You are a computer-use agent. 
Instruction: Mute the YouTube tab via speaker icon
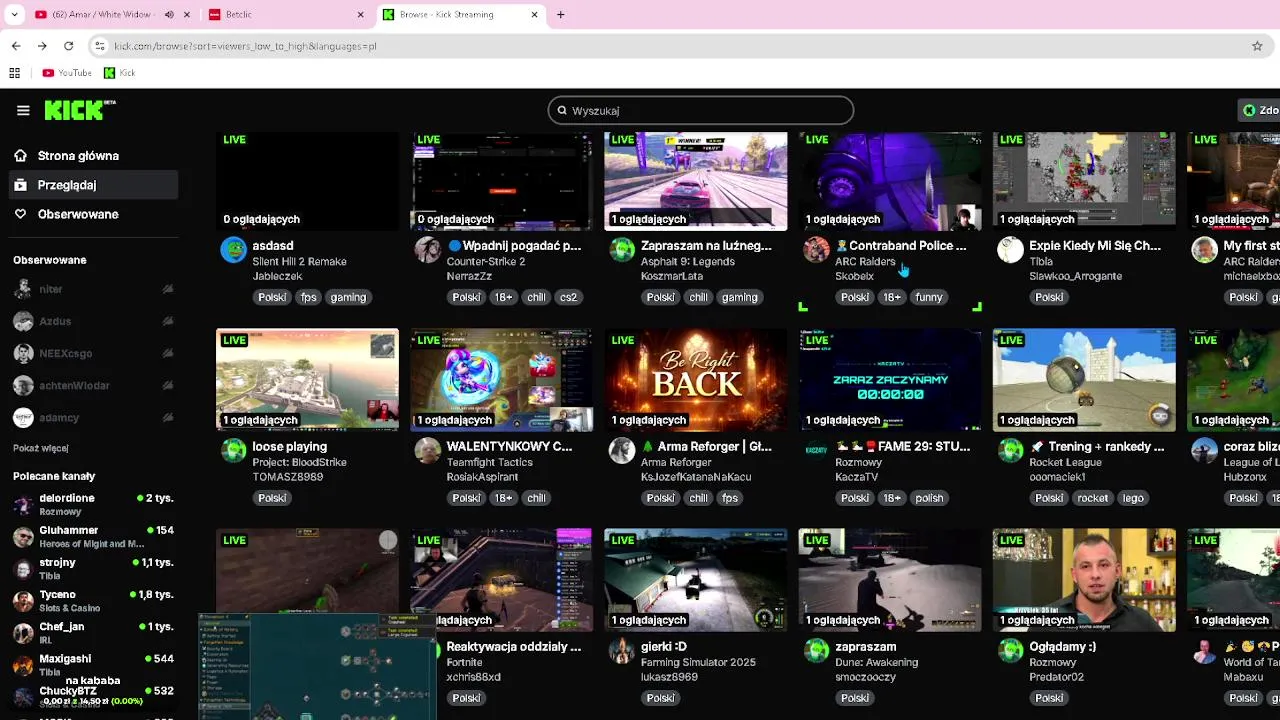click(x=169, y=15)
